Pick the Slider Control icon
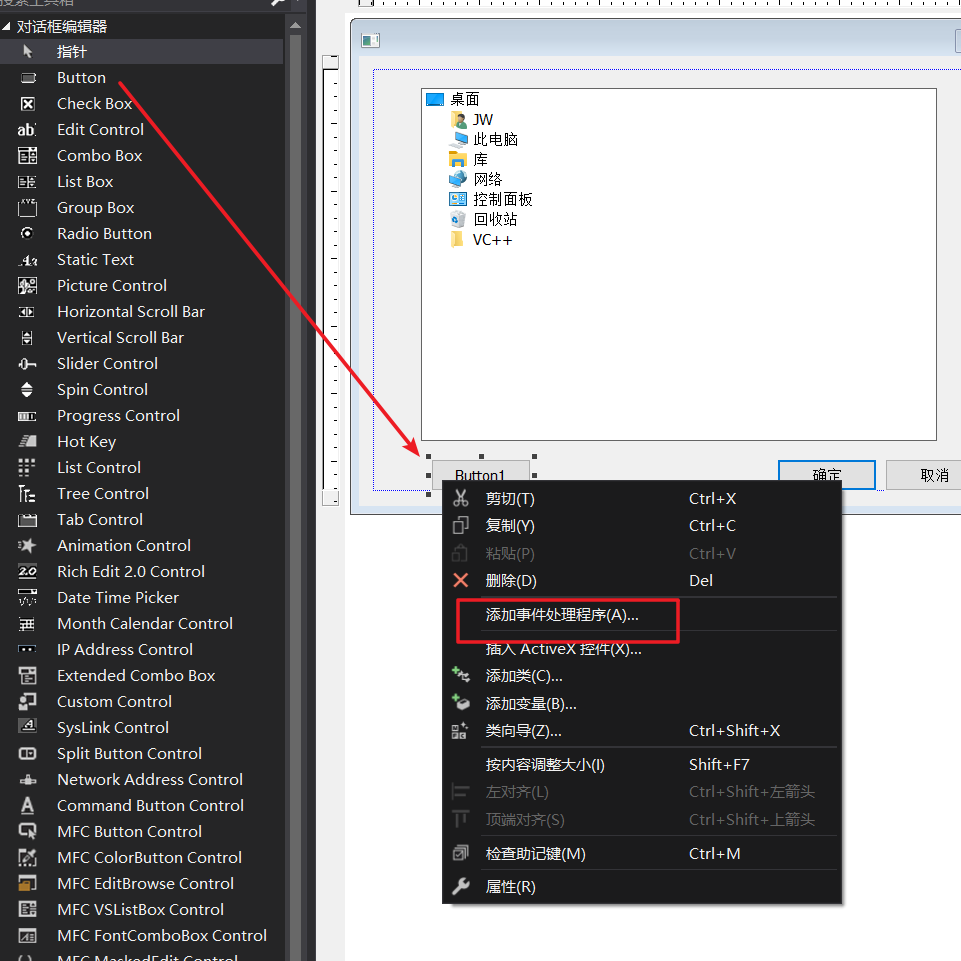 pos(28,364)
